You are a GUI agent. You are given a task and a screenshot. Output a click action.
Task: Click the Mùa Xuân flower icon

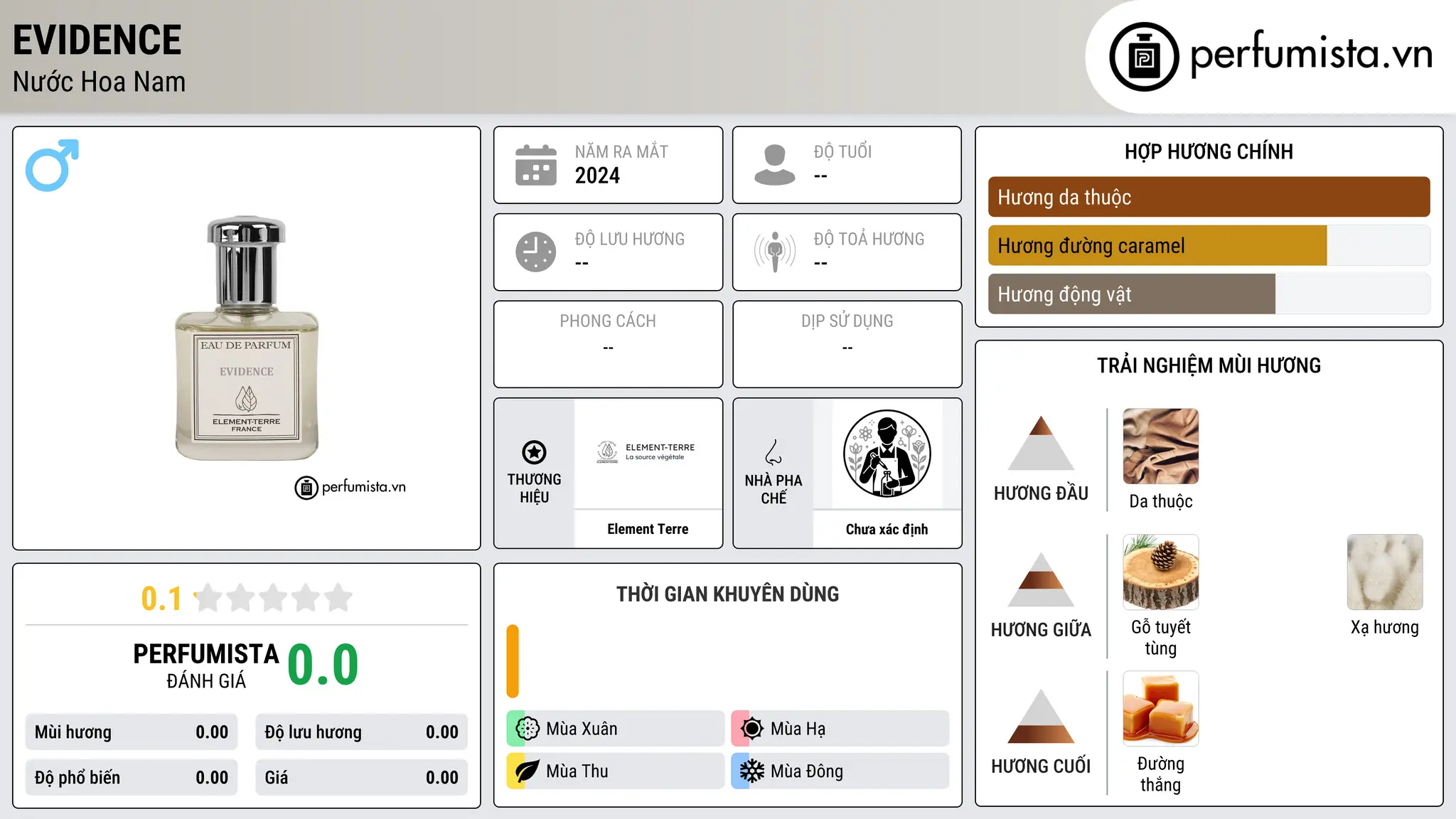pyautogui.click(x=528, y=729)
